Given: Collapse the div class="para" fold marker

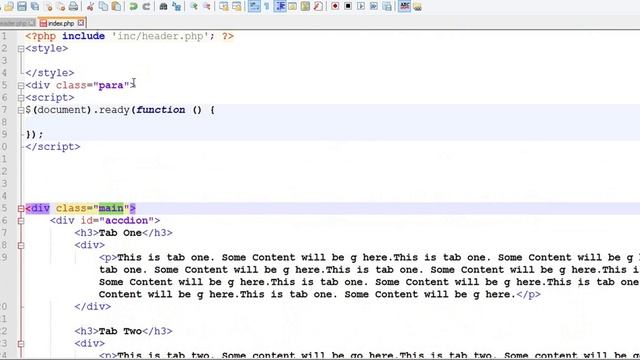Looking at the screenshot, I should pyautogui.click(x=21, y=86).
